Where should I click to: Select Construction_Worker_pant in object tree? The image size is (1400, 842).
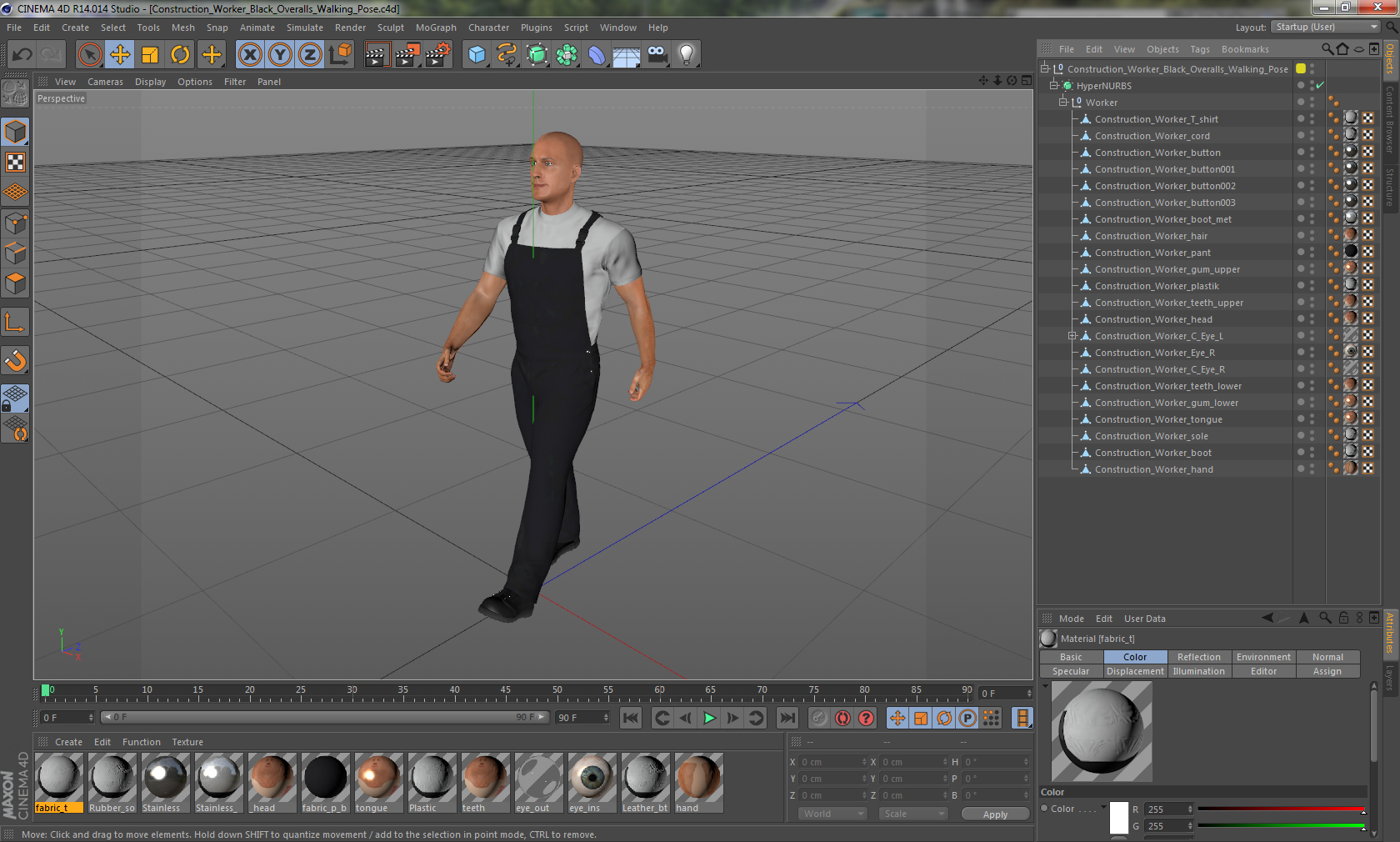(x=1152, y=253)
